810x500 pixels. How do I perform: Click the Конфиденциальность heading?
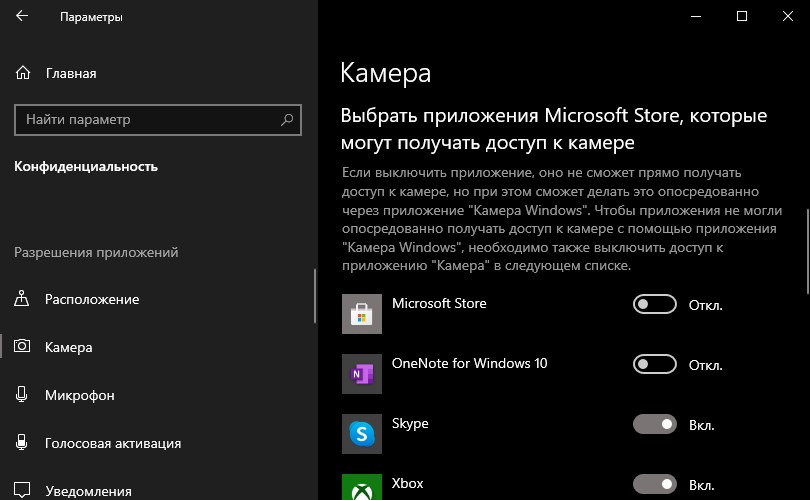(x=86, y=166)
